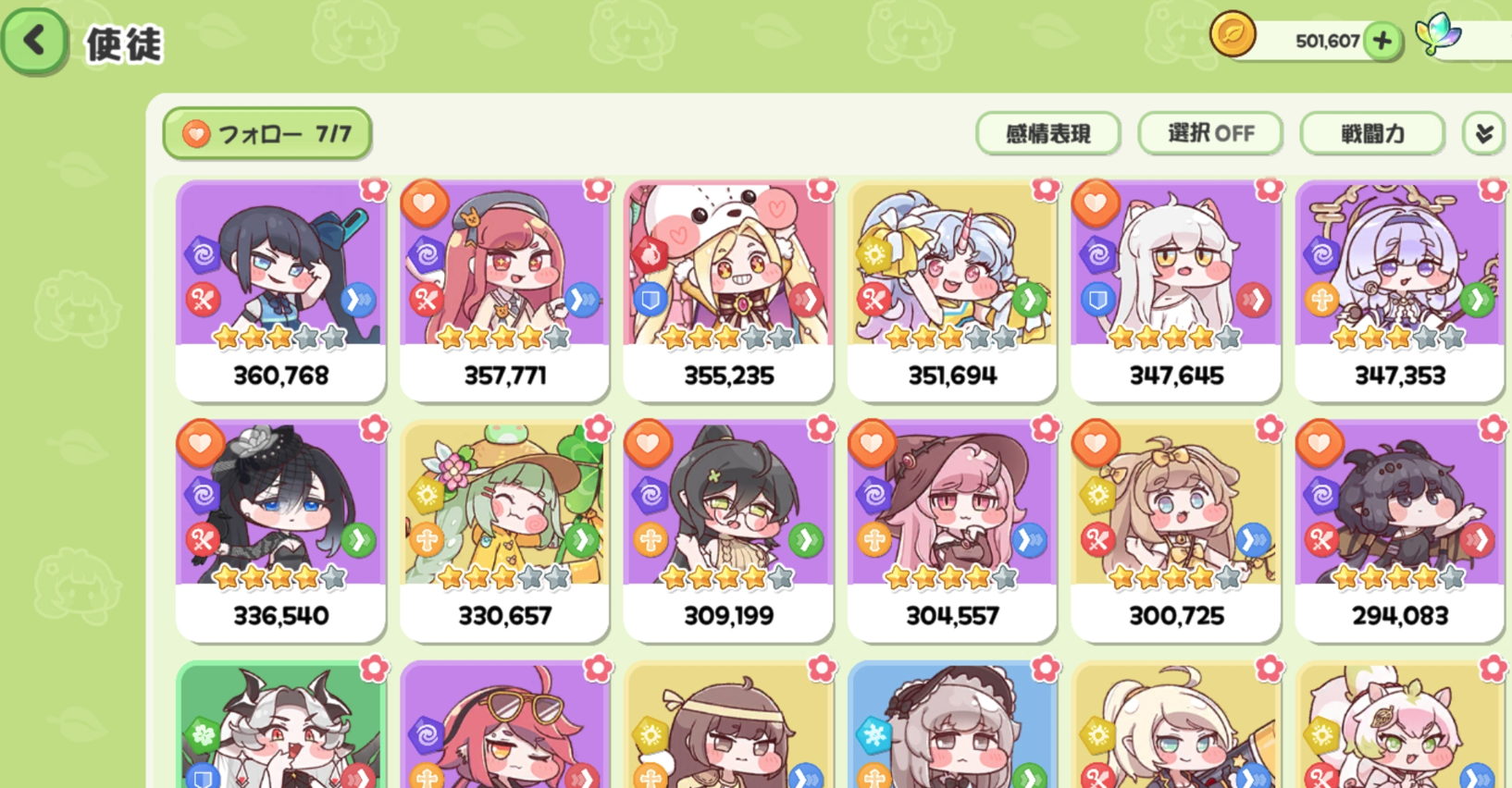1512x788 pixels.
Task: Open the 戦闘力 sort dropdown
Action: (1372, 134)
